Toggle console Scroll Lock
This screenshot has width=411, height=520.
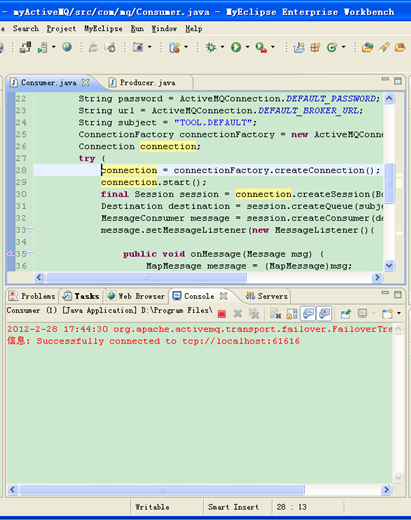click(292, 314)
